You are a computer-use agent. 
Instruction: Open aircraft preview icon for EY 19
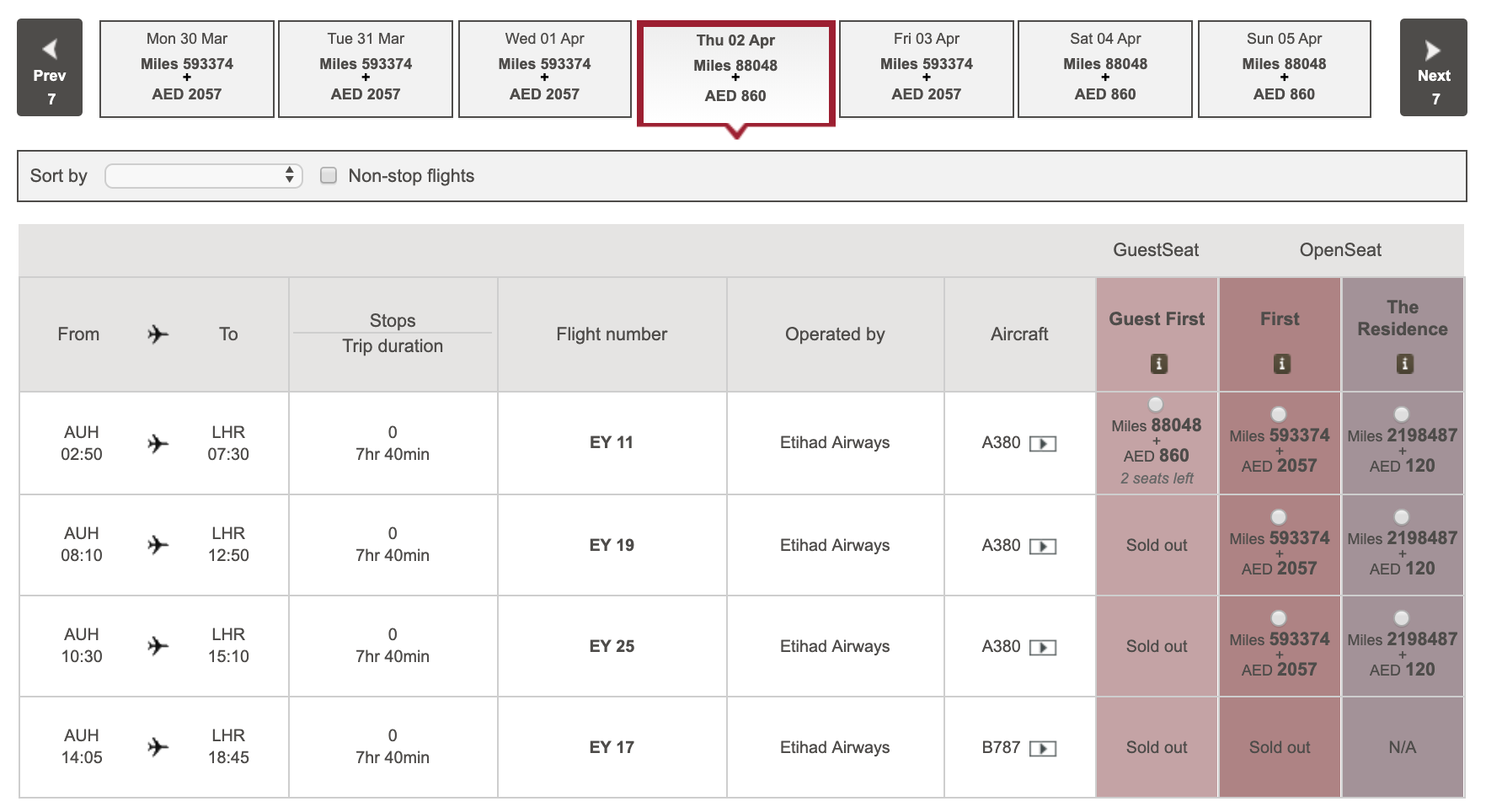tap(1043, 547)
